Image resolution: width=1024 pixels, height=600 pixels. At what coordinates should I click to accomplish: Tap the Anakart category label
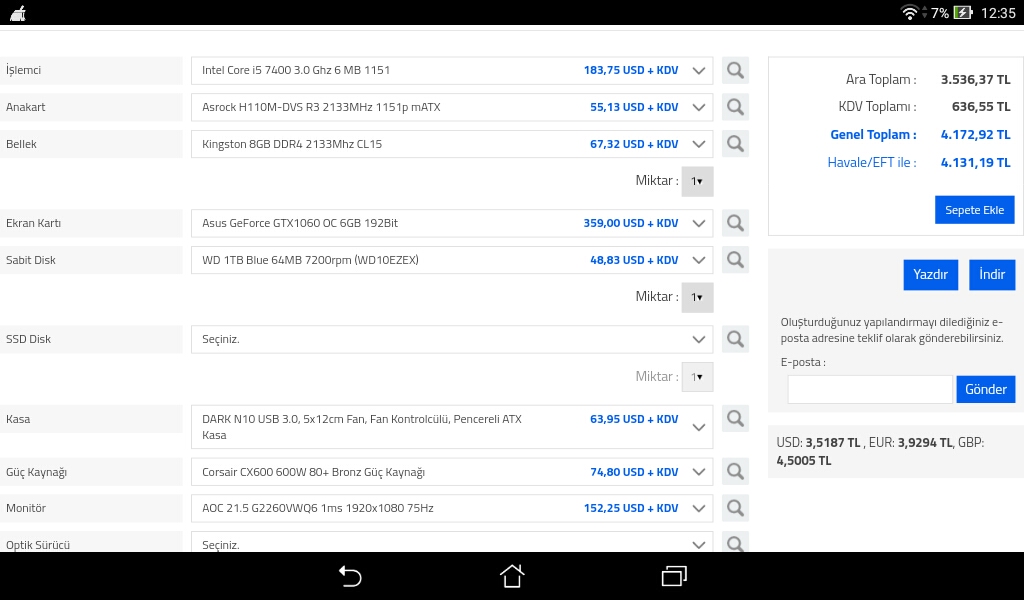point(25,107)
